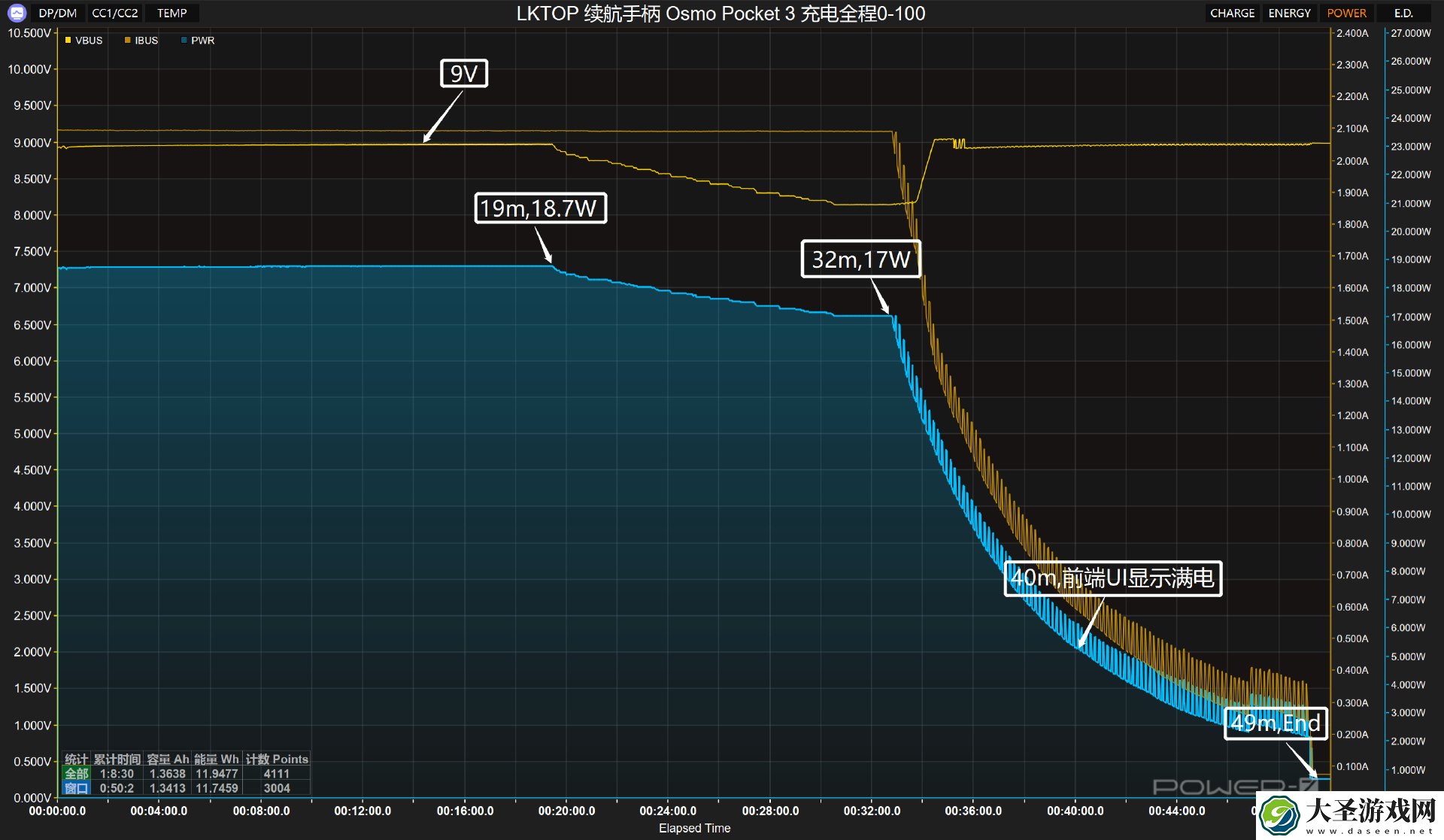This screenshot has height=840, width=1444.
Task: Open the TEMP tab
Action: pyautogui.click(x=172, y=13)
